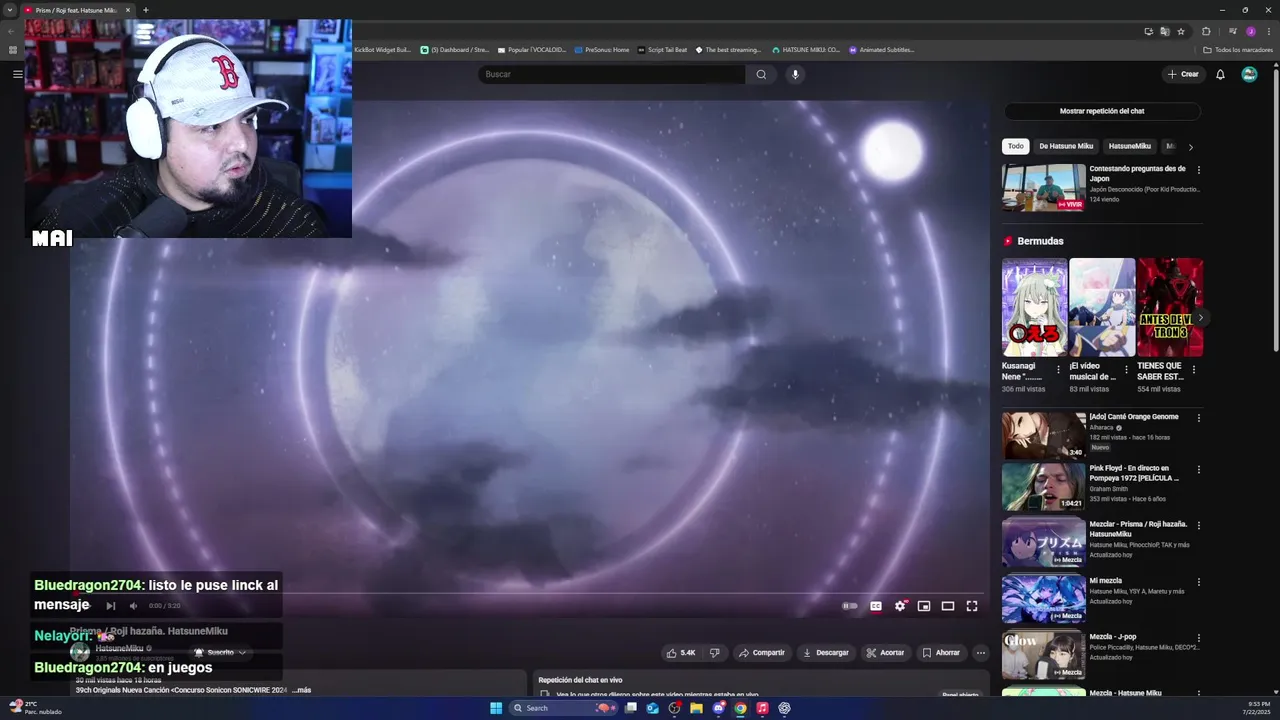
Task: Open options for Kusanagi Nene short
Action: point(1058,370)
